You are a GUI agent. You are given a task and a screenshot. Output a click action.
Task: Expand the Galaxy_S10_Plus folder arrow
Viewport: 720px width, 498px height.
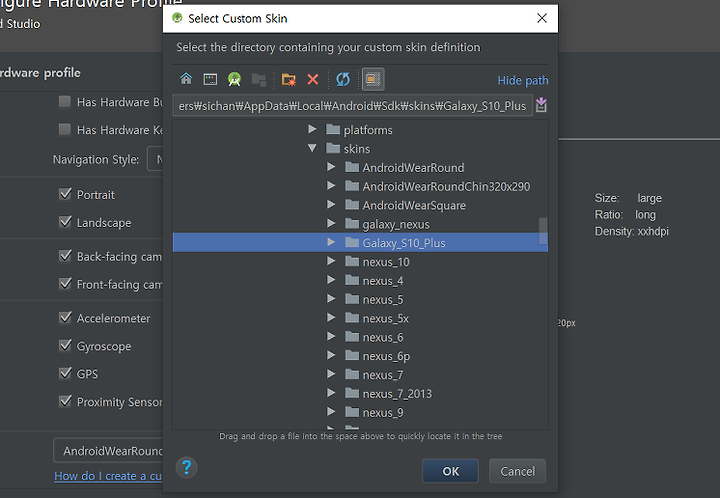331,242
